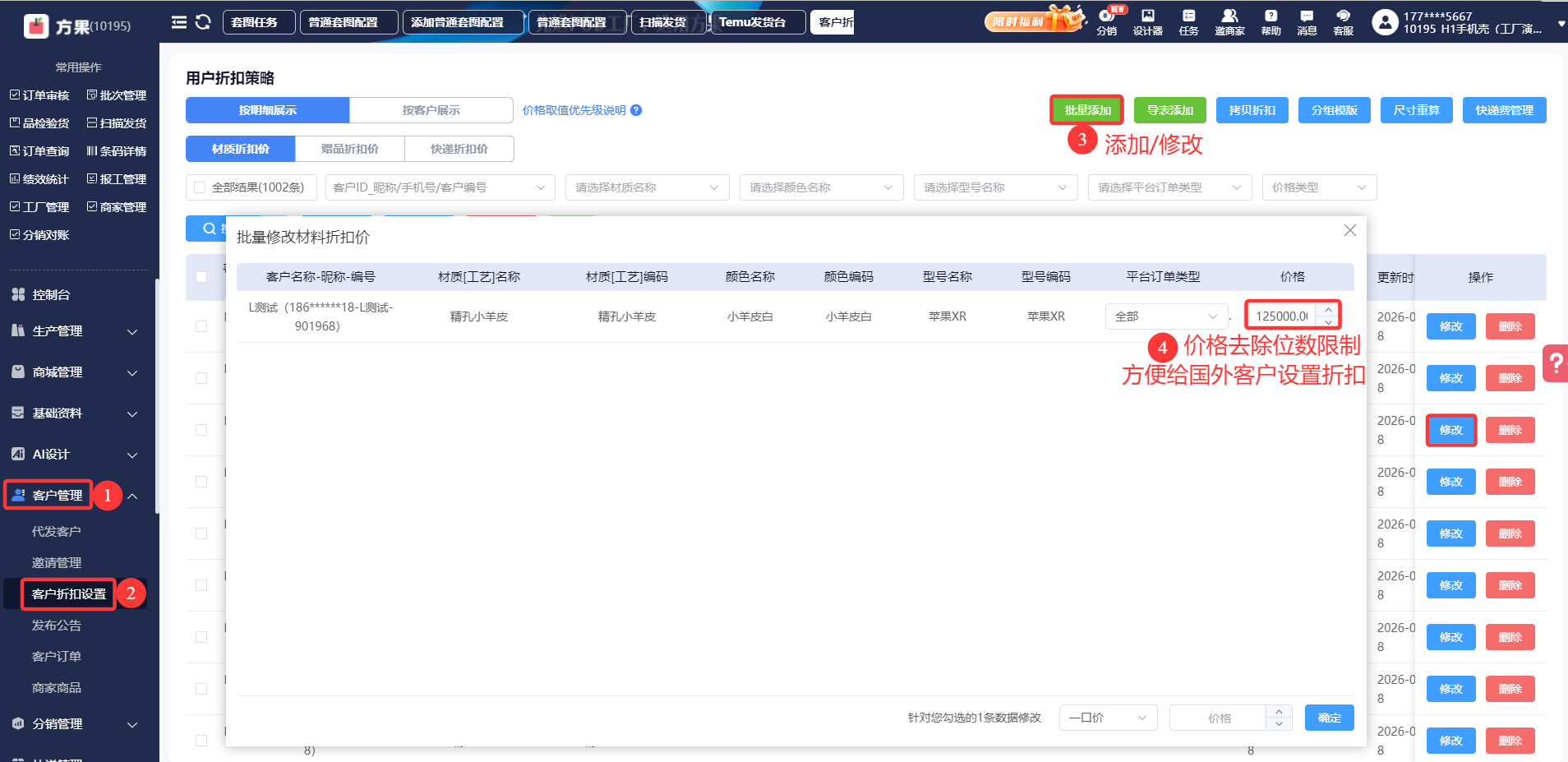Image resolution: width=1568 pixels, height=762 pixels.
Task: Open the 设计器 designer icon
Action: pos(1147,22)
